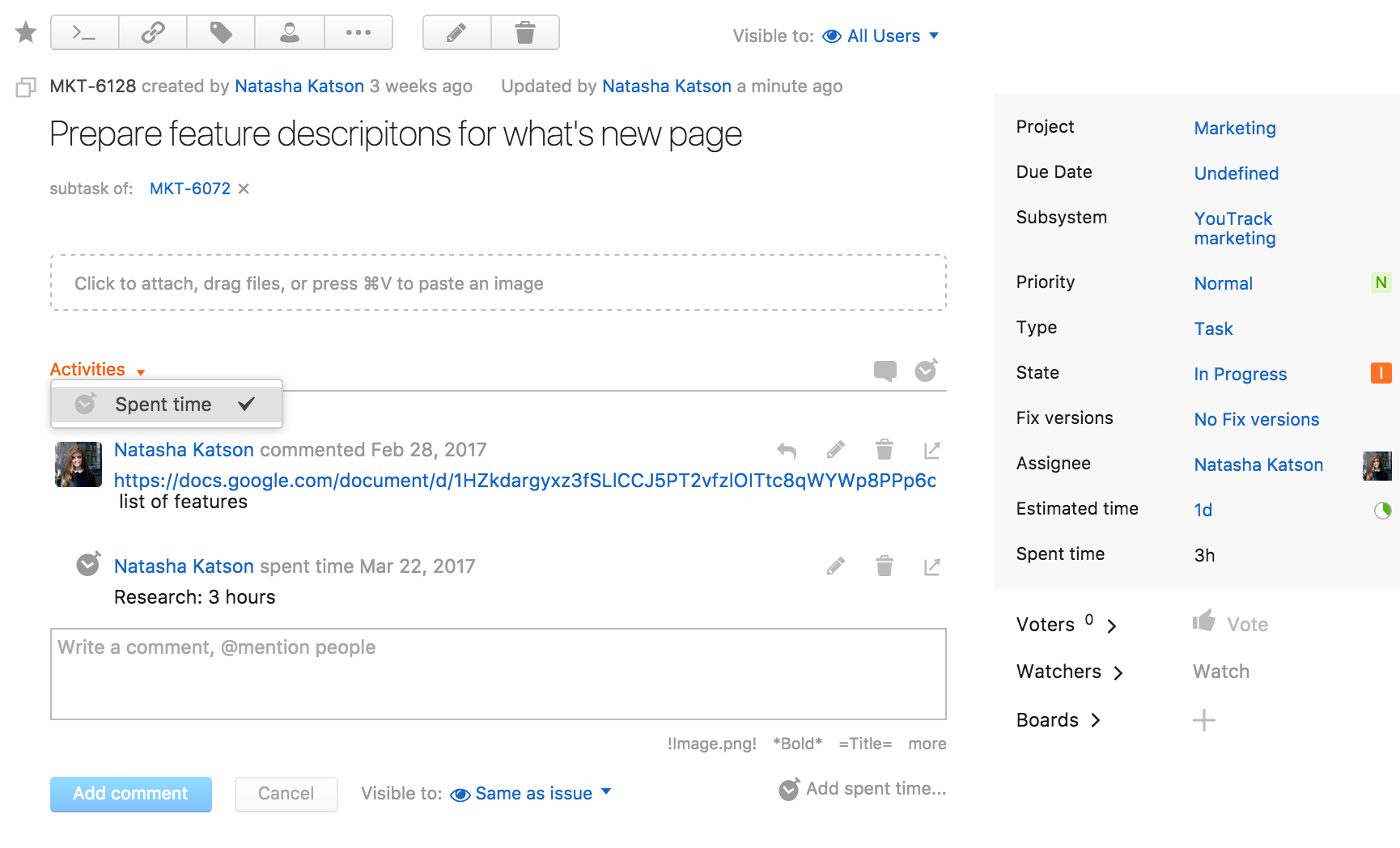
Task: Click the orange In Progress state badge
Action: coord(1381,373)
